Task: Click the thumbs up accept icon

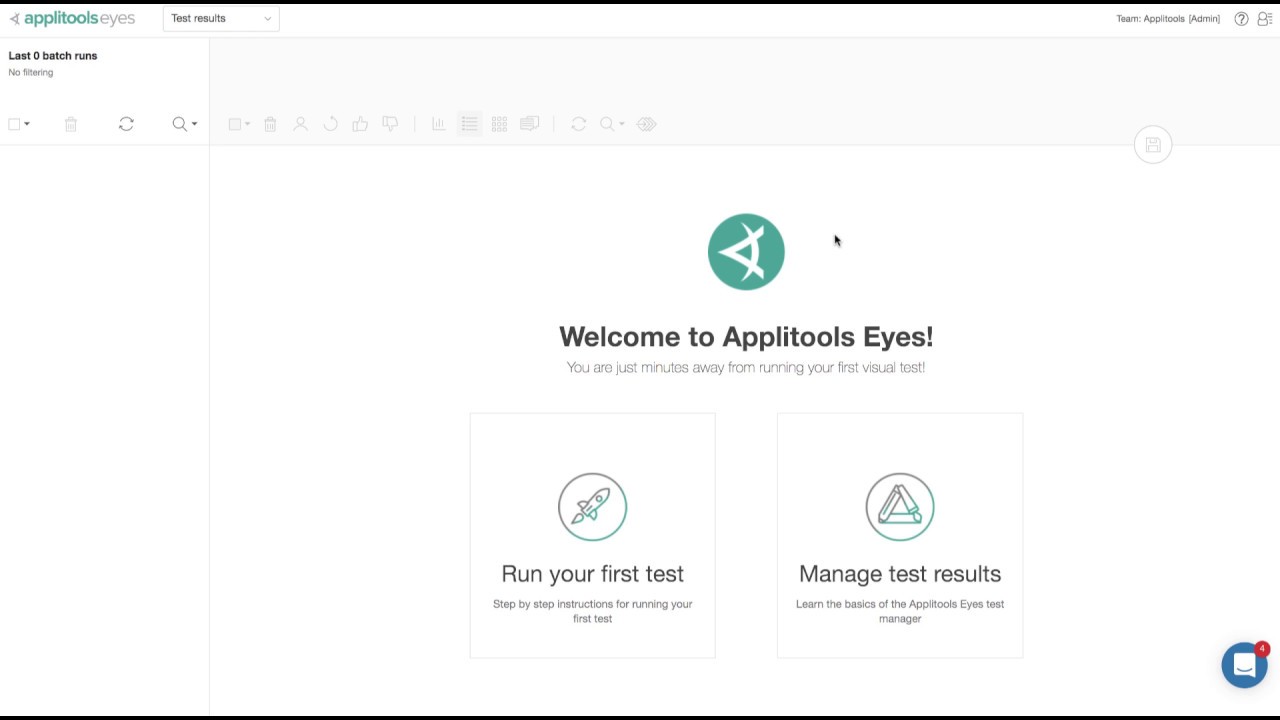Action: click(x=360, y=124)
